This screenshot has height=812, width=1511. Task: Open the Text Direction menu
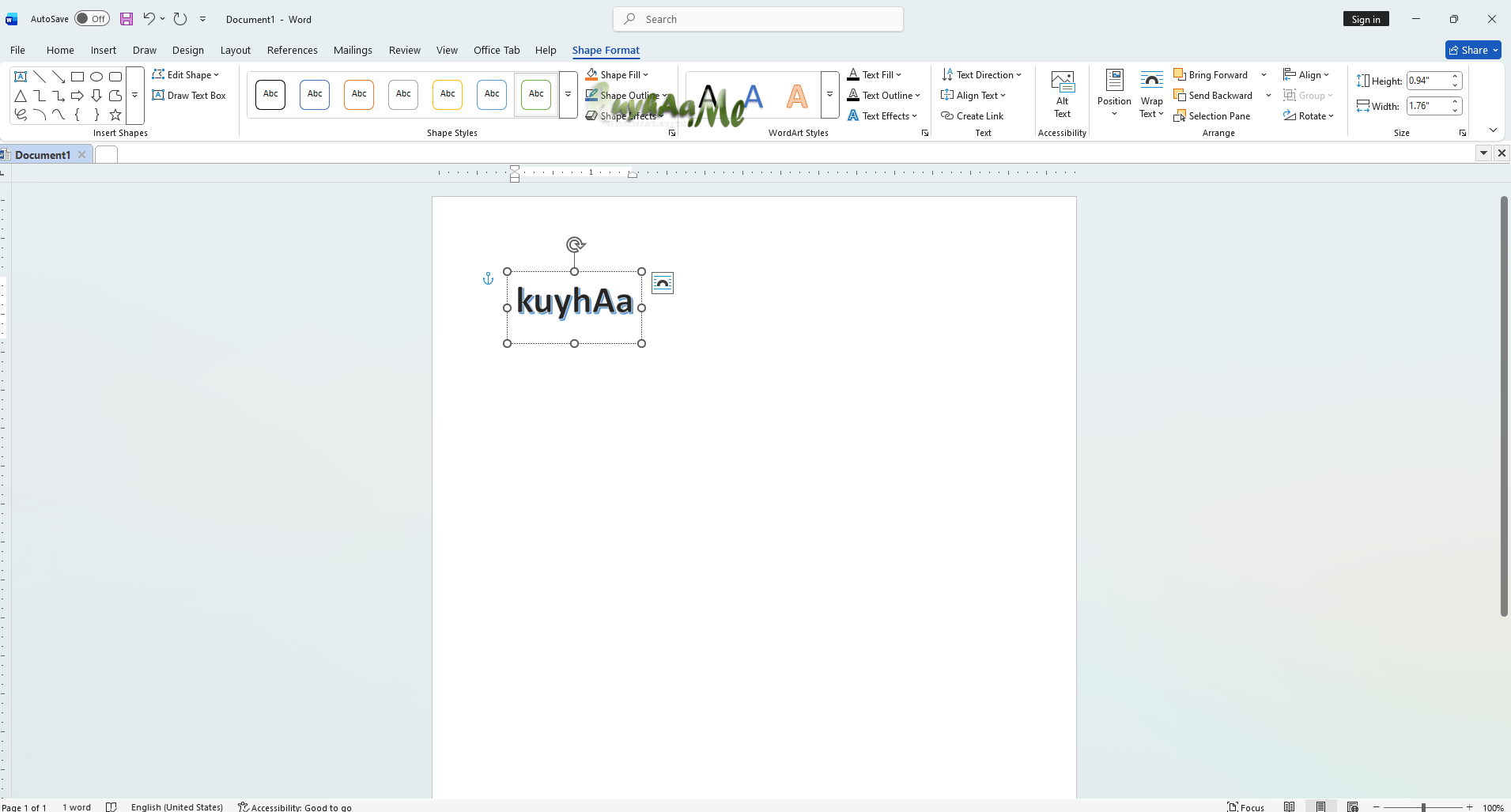(981, 74)
